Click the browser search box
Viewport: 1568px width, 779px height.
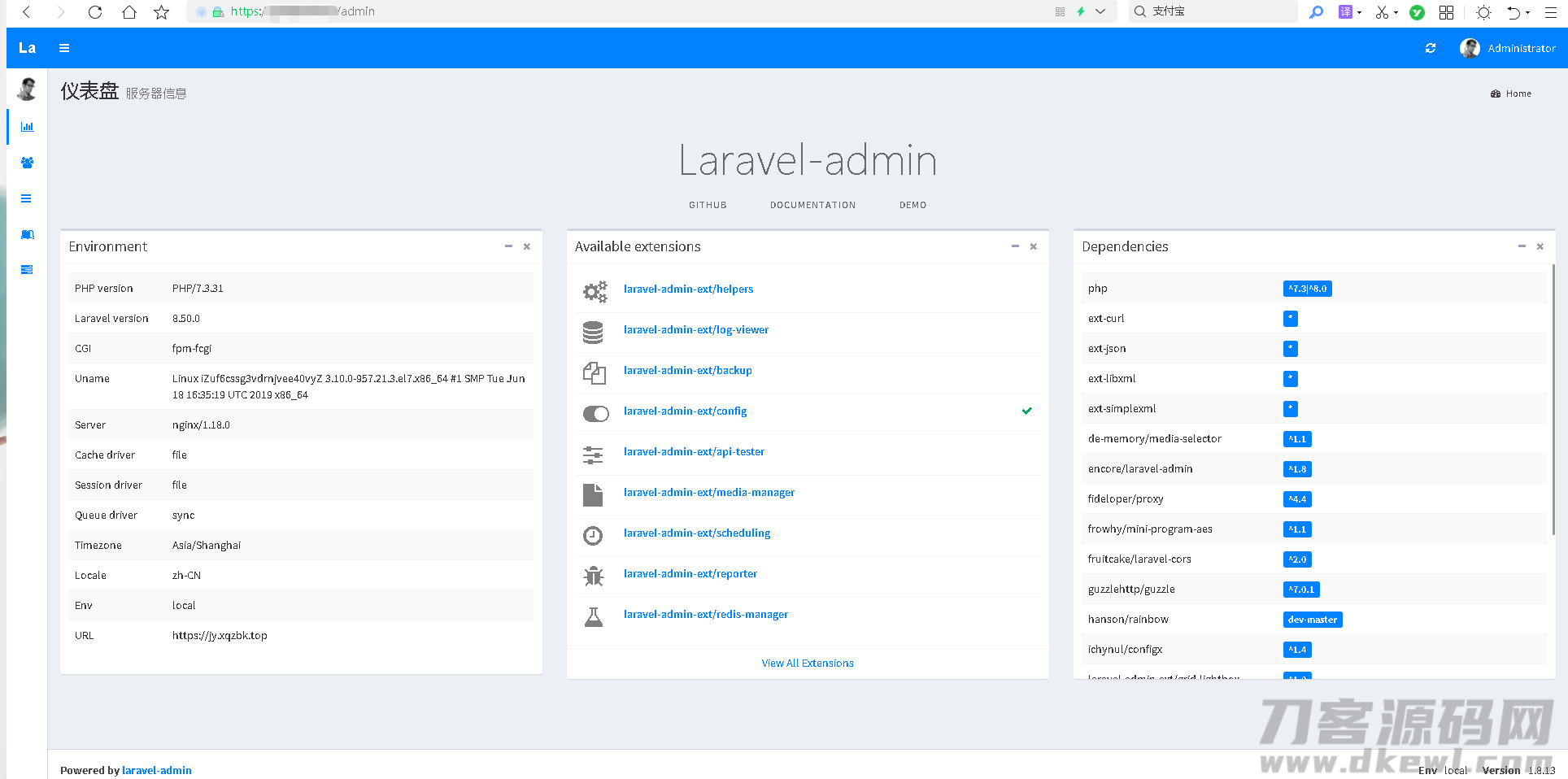click(1212, 11)
